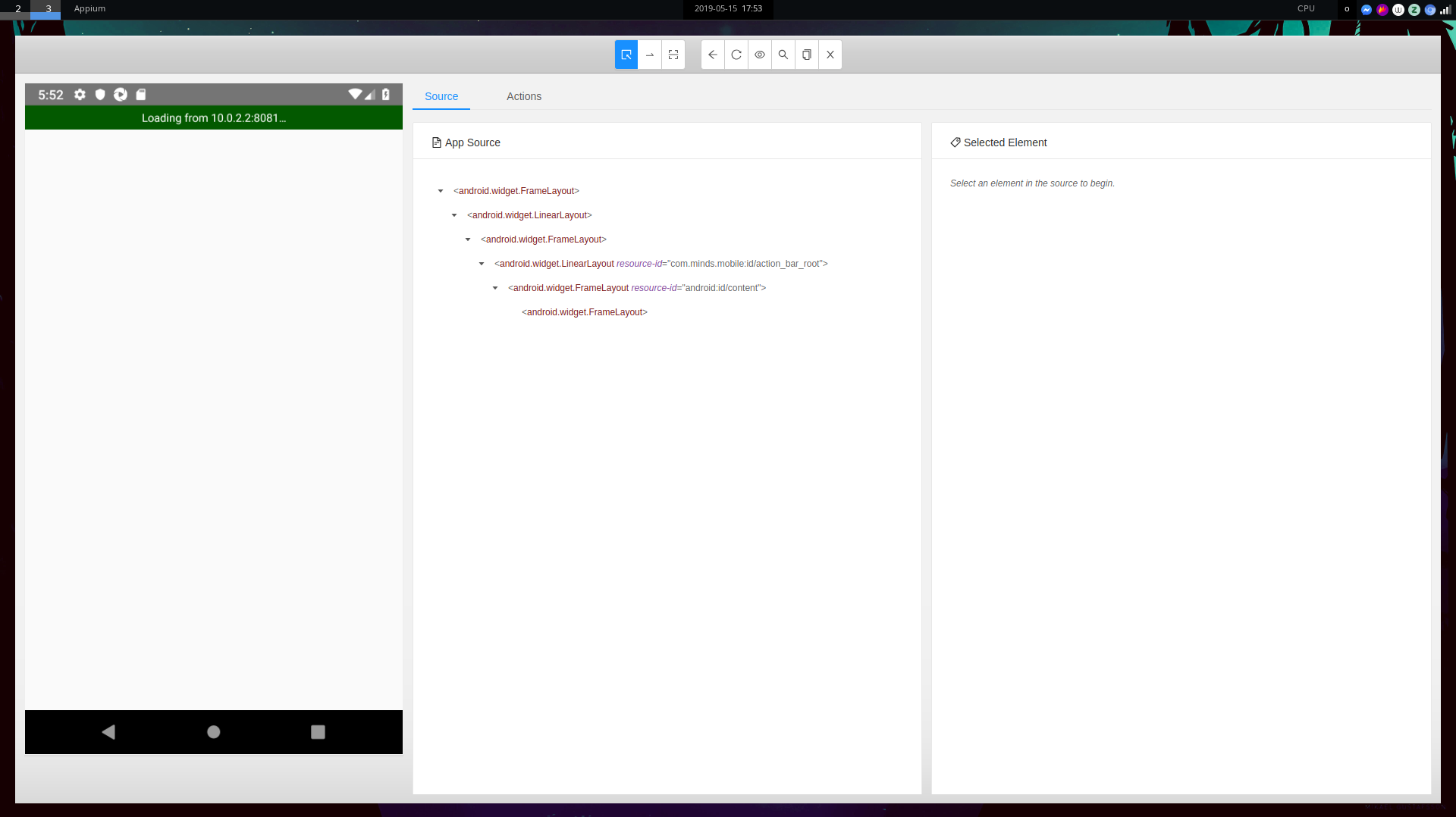1456x817 pixels.
Task: Click phone battery icon
Action: (386, 95)
